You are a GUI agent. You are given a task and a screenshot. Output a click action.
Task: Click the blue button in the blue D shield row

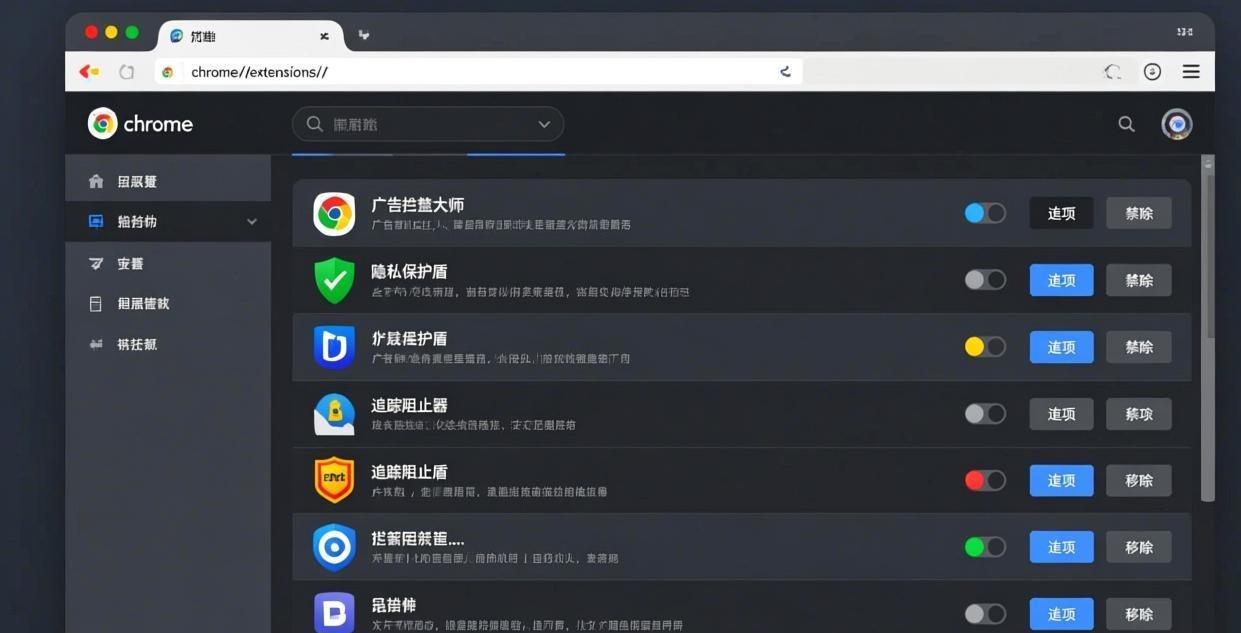(x=1061, y=347)
